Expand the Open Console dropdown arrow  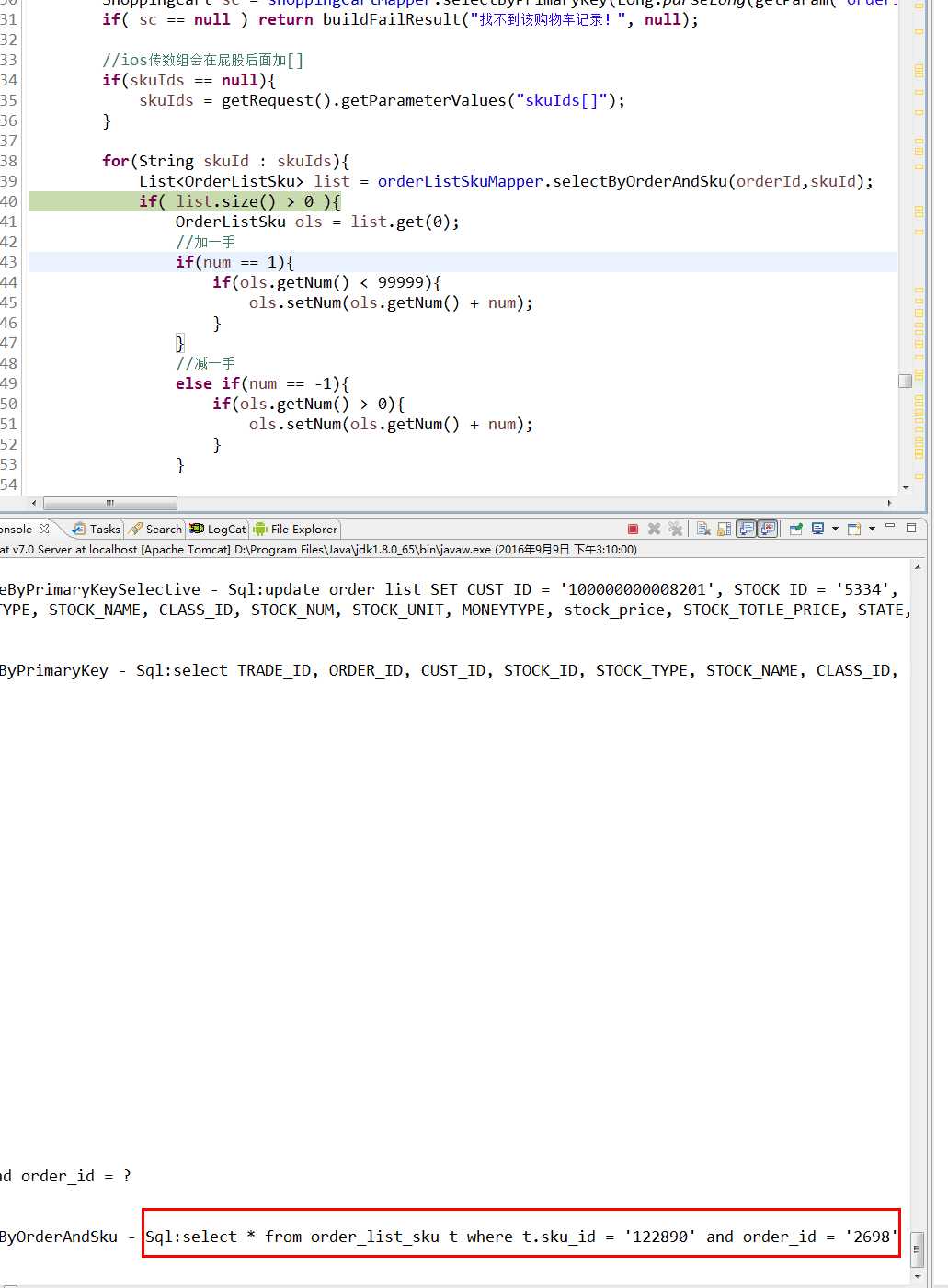click(x=872, y=529)
